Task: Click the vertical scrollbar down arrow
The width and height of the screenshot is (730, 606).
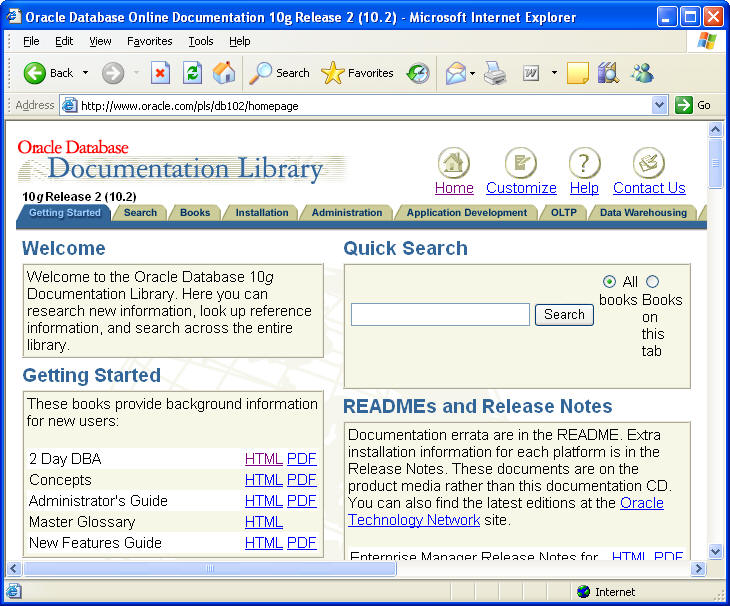Action: pyautogui.click(x=715, y=552)
